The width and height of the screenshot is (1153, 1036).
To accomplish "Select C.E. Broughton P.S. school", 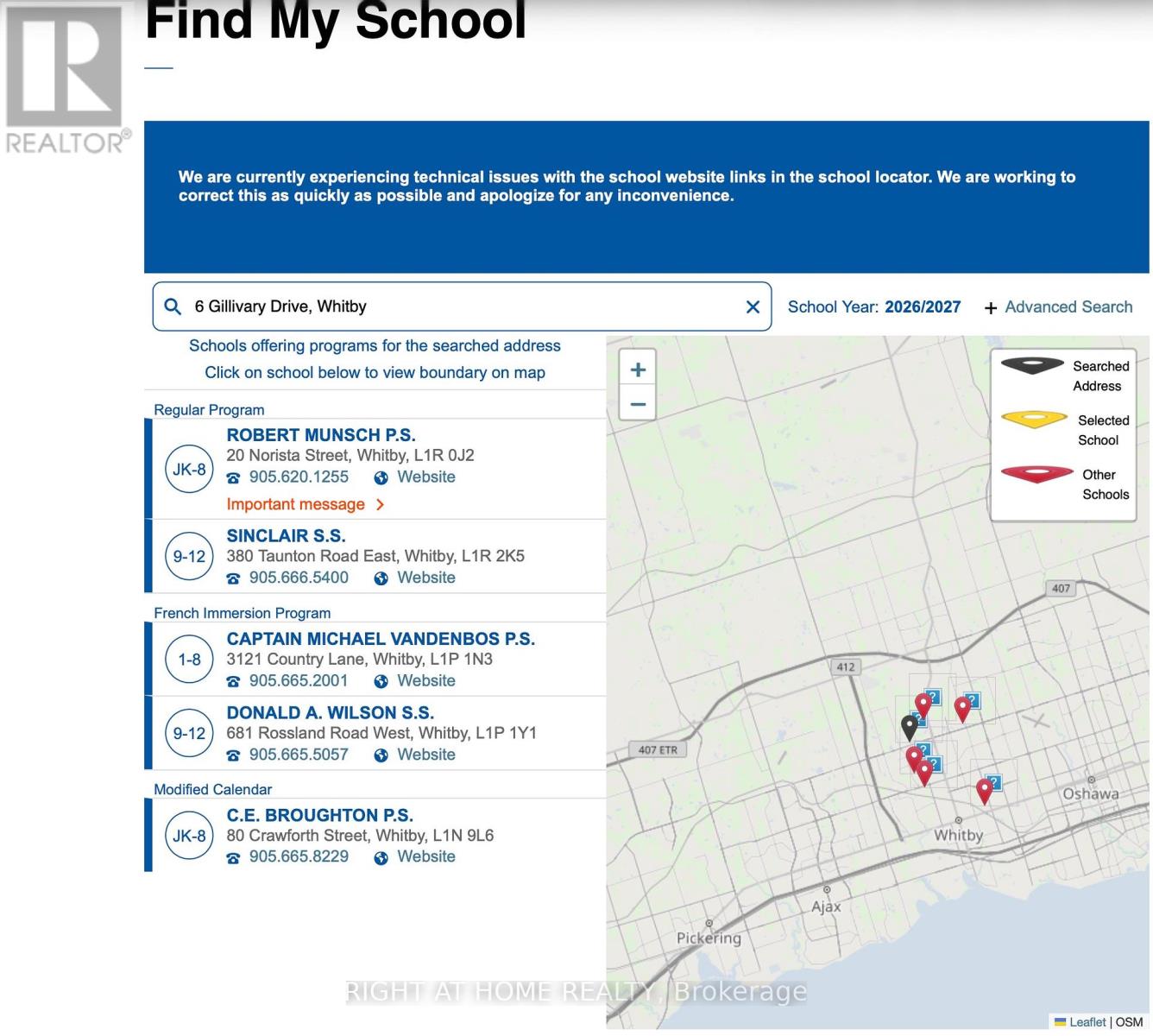I will tap(320, 816).
